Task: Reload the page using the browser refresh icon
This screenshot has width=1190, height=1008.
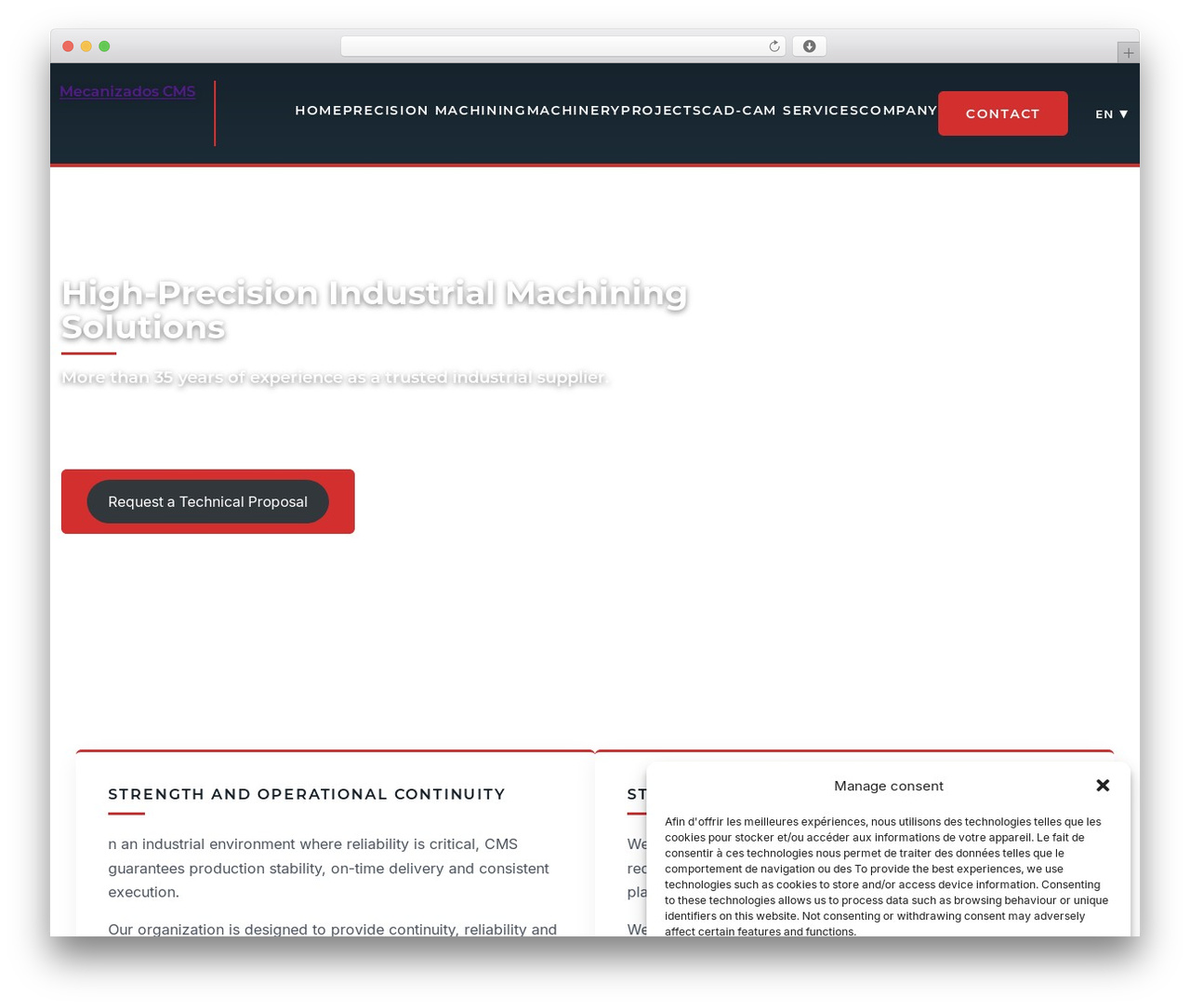Action: (773, 46)
